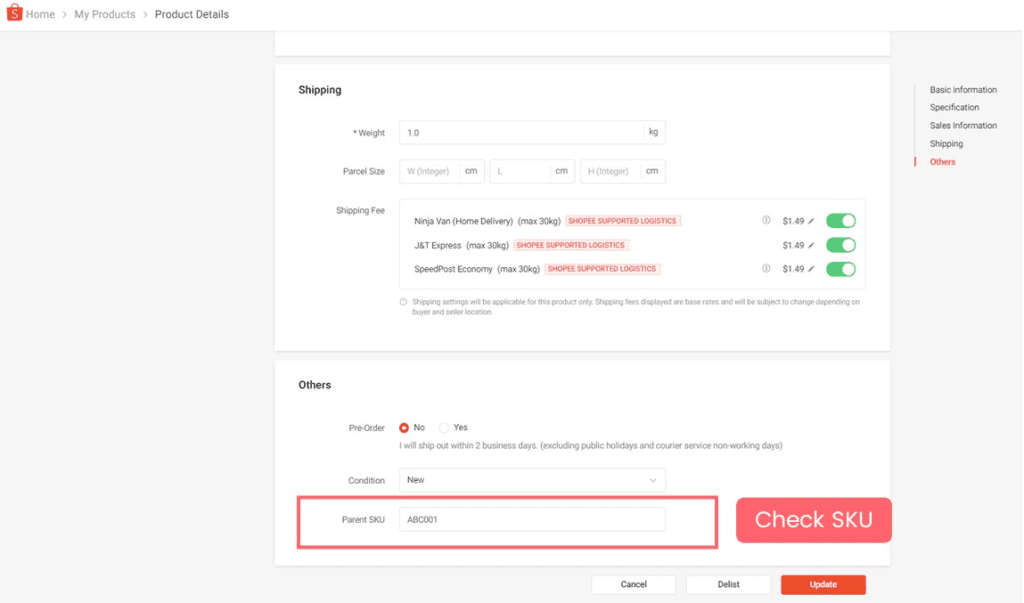This screenshot has height=603, width=1024.
Task: Click Ninja Van Shopee Supported Logistics tag
Action: 622,221
